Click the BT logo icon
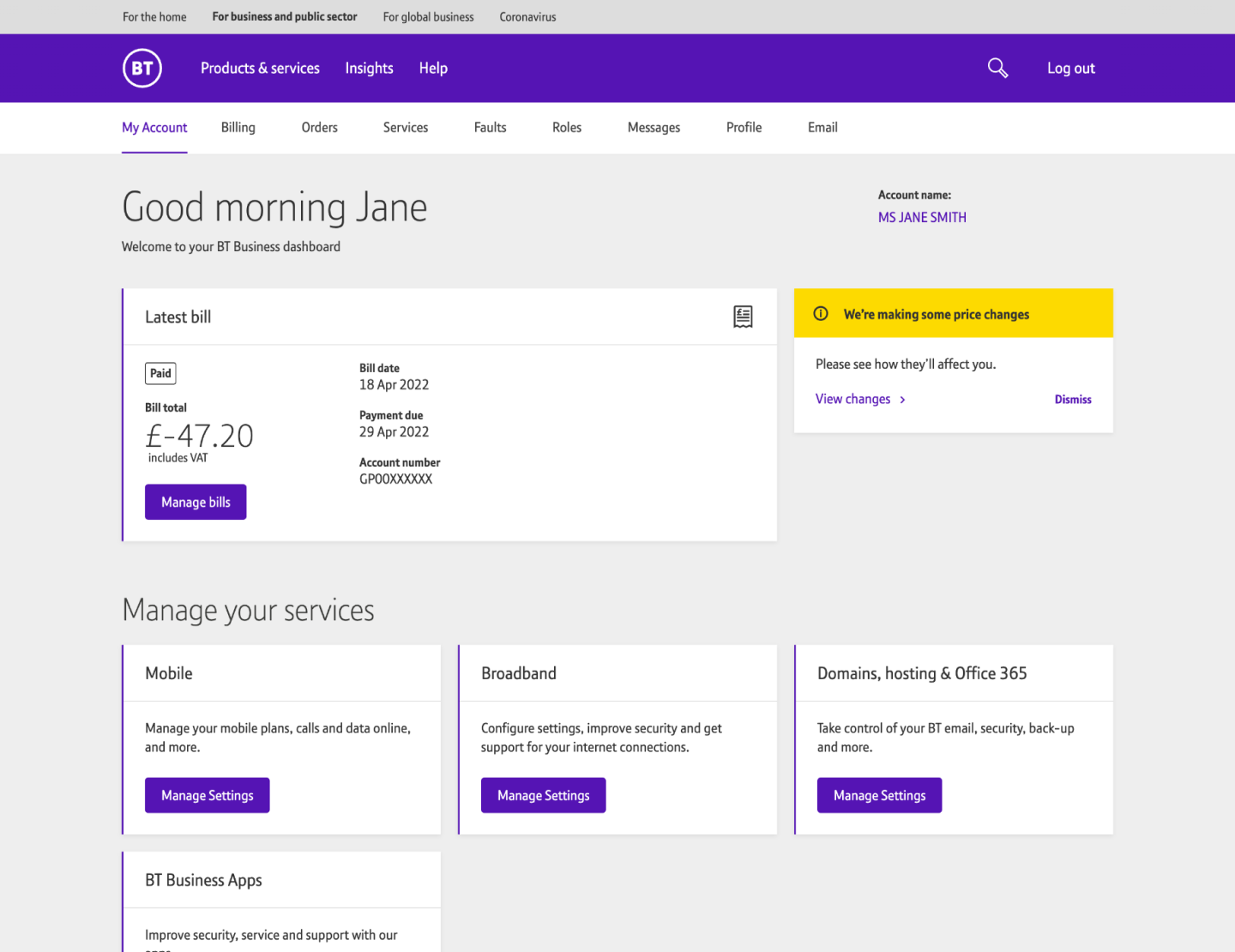Screen dimensions: 1235x952 (142, 69)
